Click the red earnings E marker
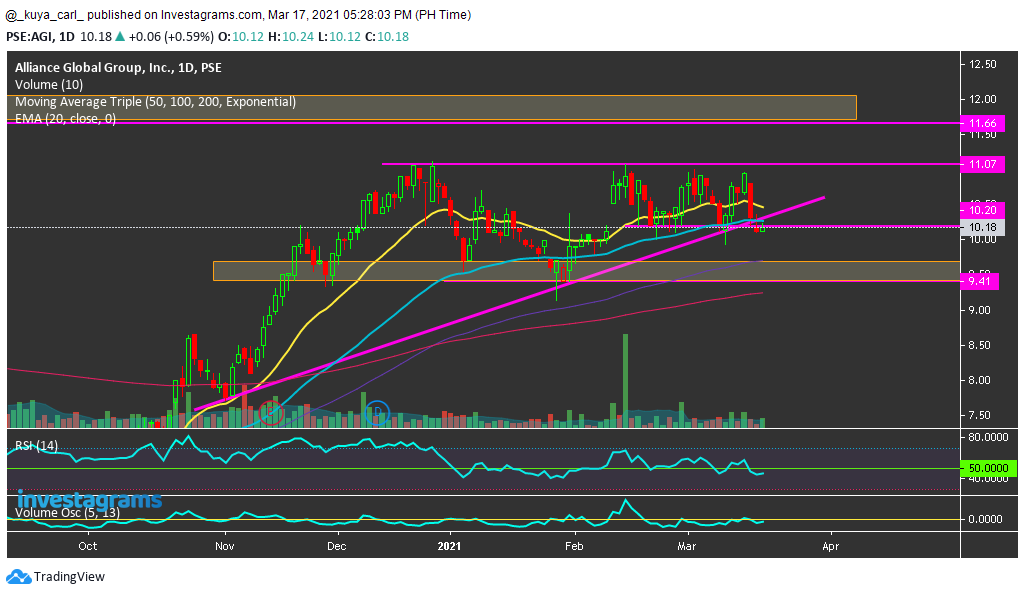Viewport: 1025px width, 595px height. tap(271, 413)
